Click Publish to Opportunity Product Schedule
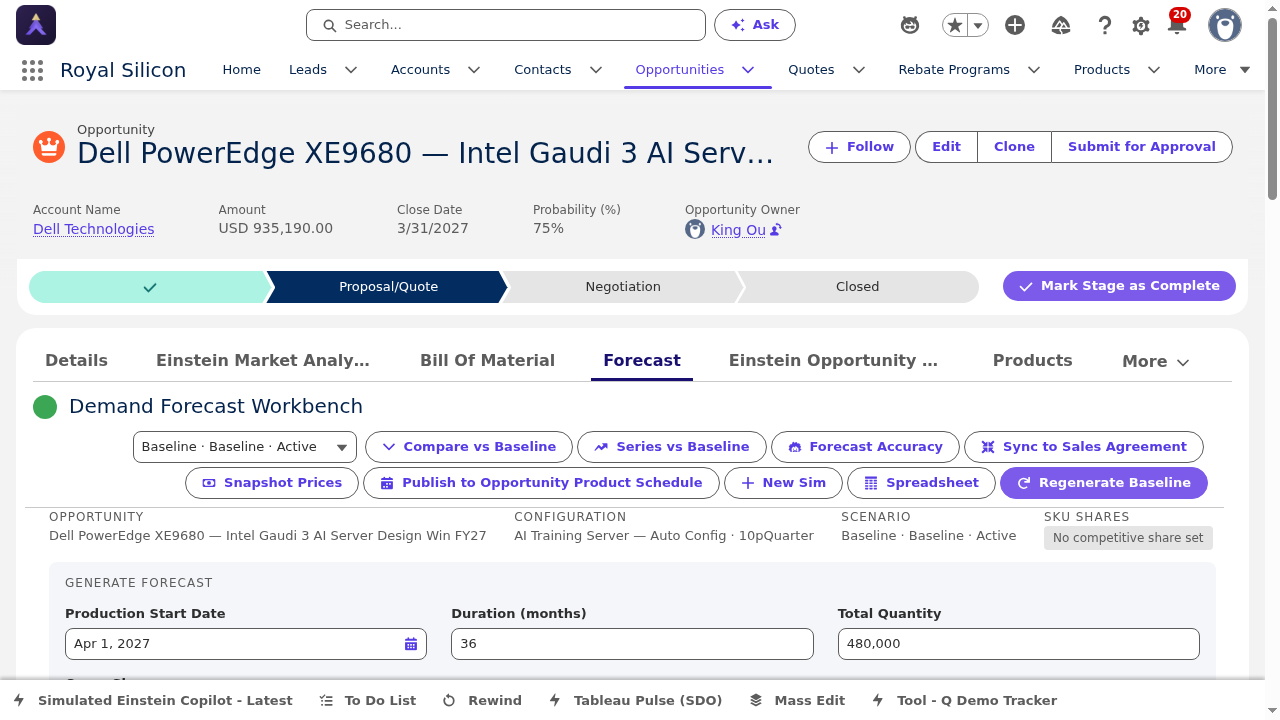This screenshot has width=1280, height=720. point(541,483)
